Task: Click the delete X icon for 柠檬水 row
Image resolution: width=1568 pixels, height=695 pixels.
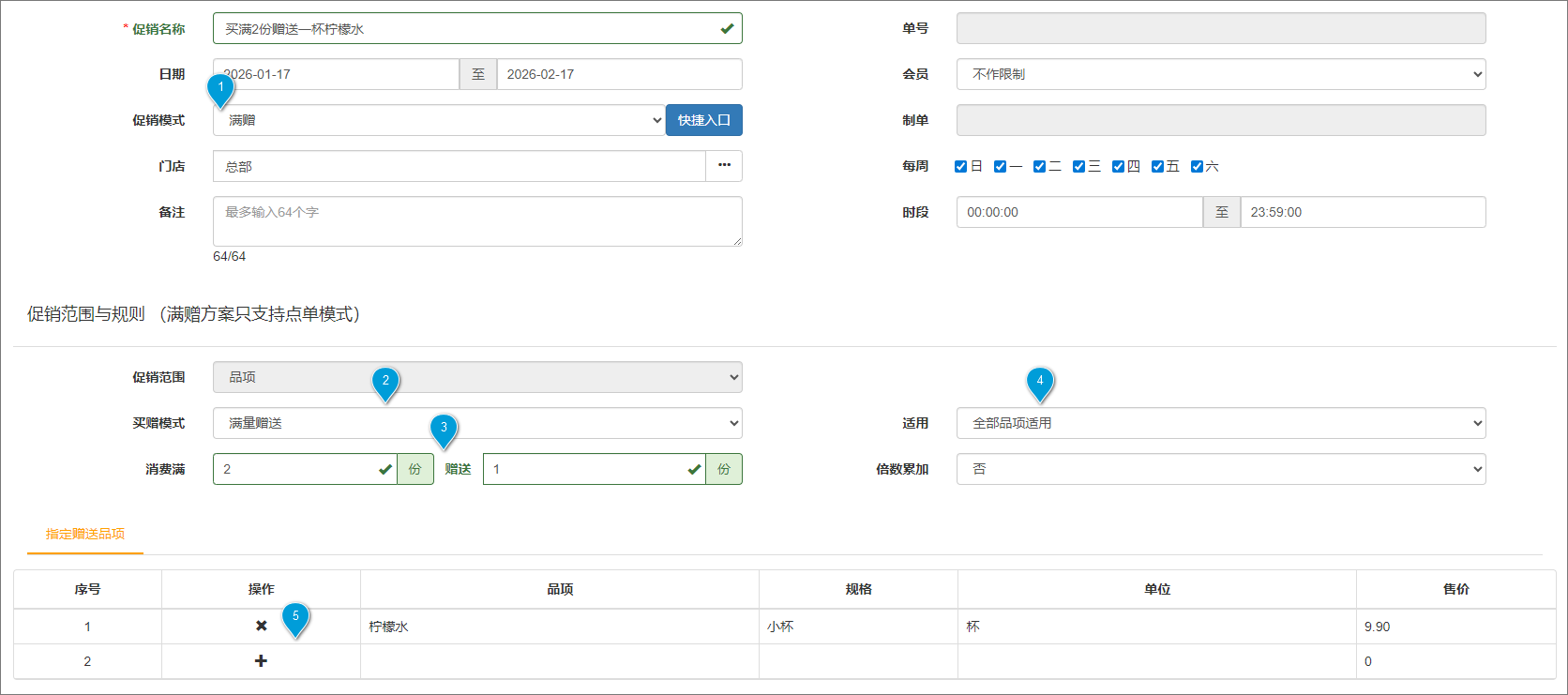Action: coord(261,626)
